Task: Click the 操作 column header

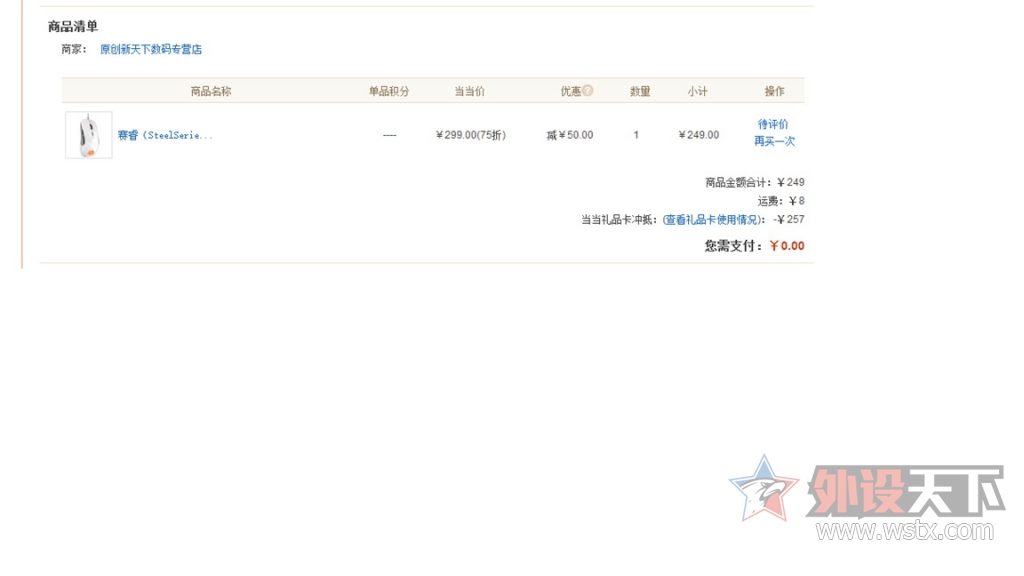Action: pyautogui.click(x=775, y=91)
